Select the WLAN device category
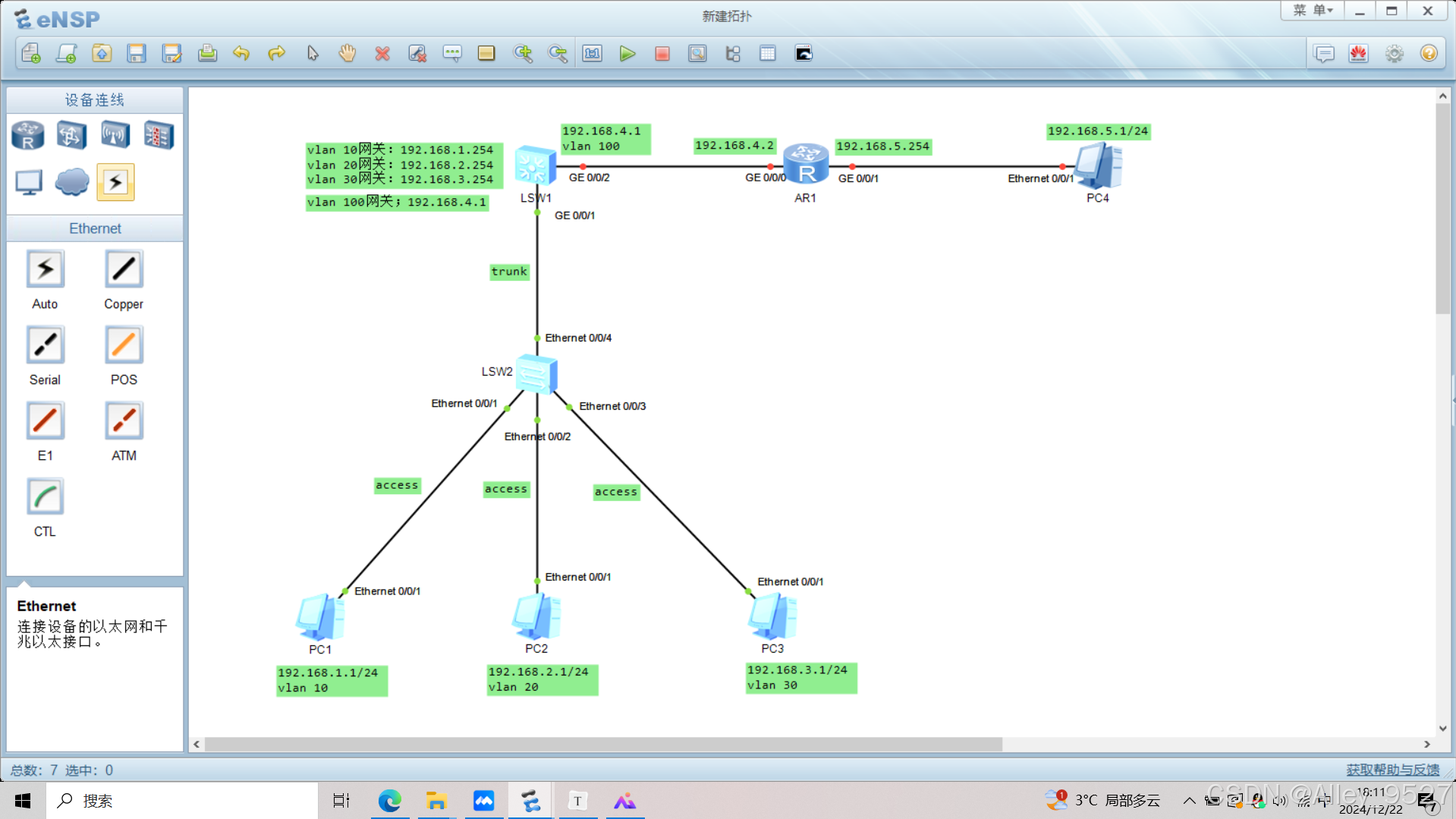1456x819 pixels. tap(115, 136)
